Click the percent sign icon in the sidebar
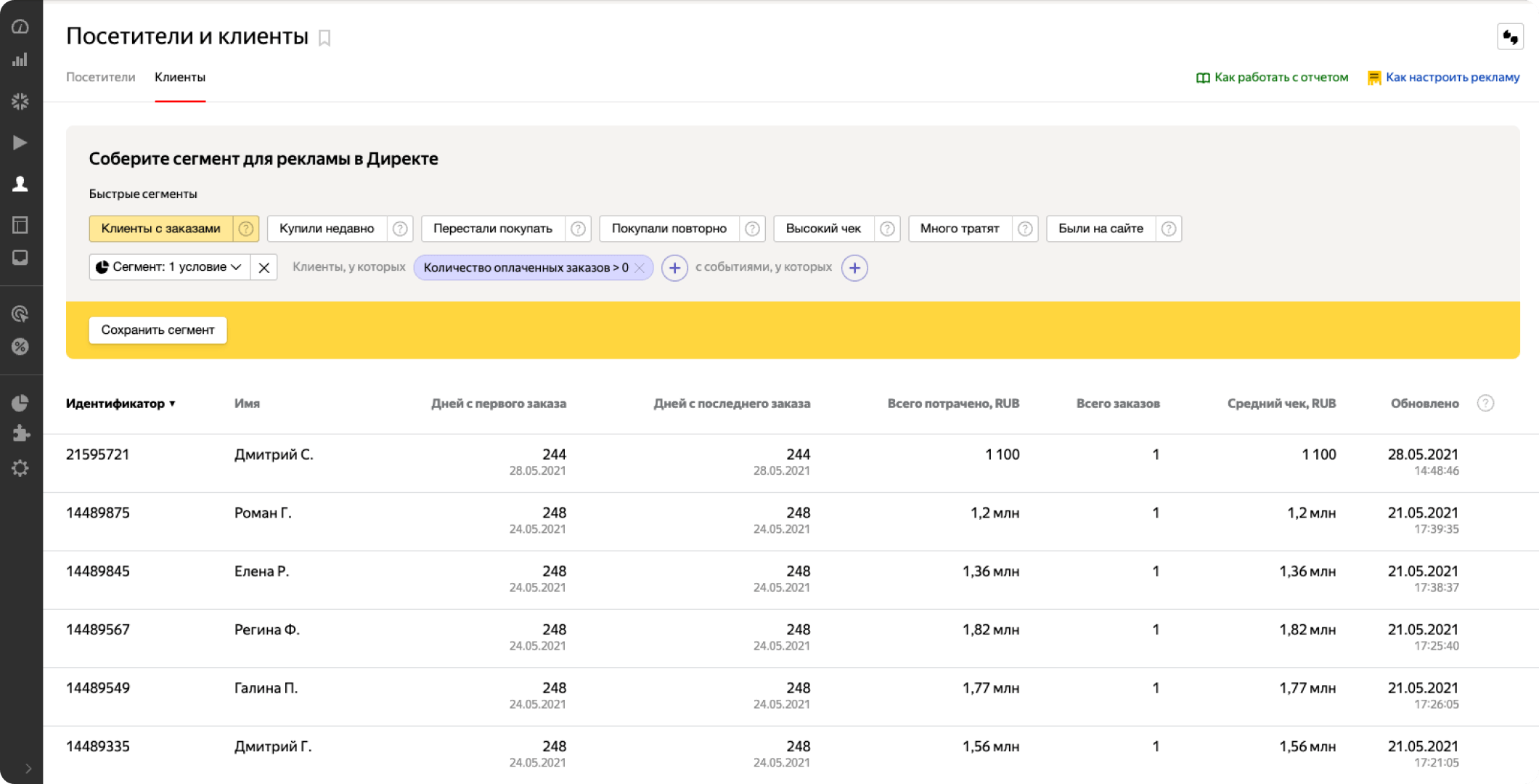Image resolution: width=1539 pixels, height=784 pixels. [x=20, y=347]
